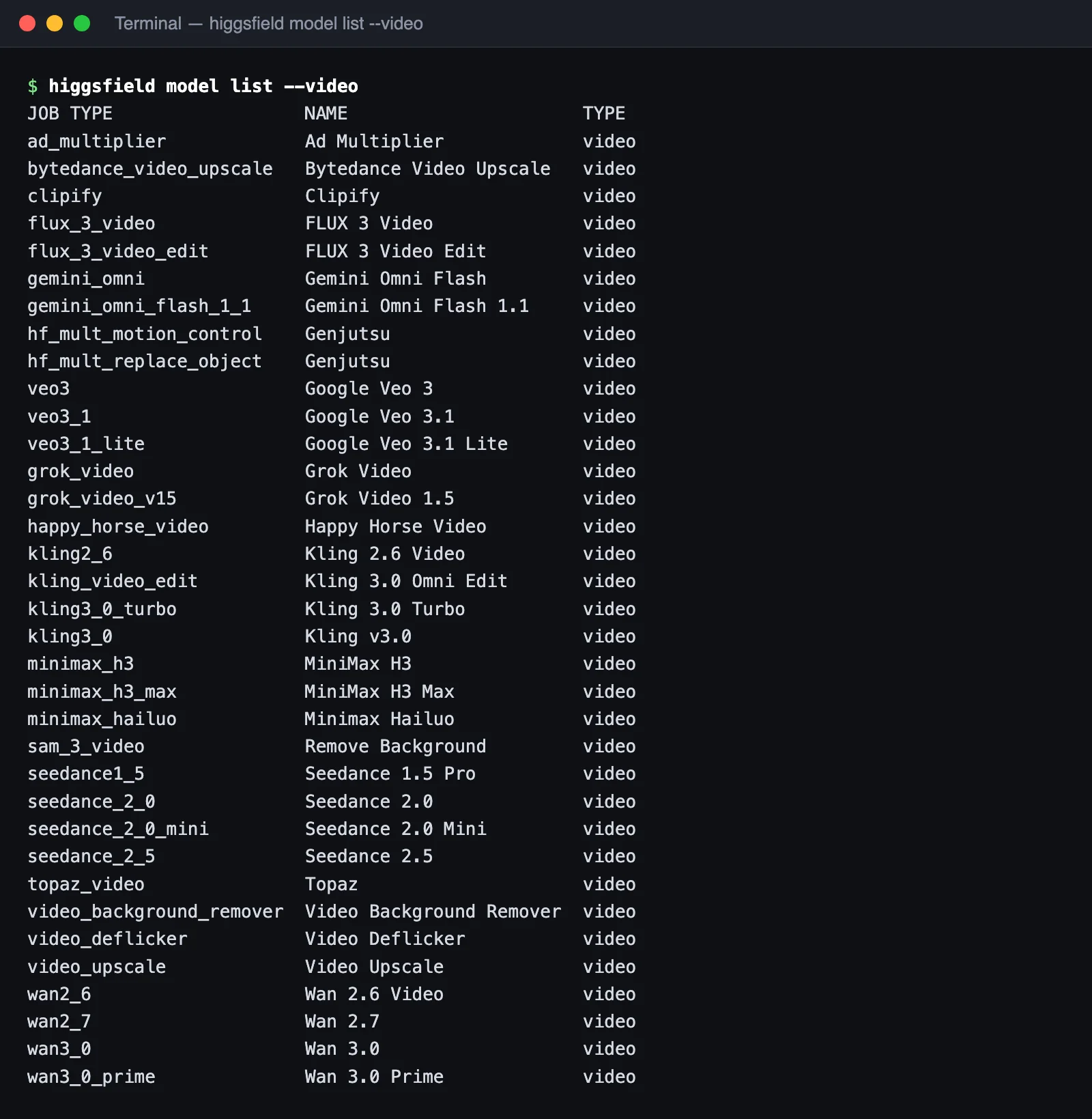Click 'FLUX 3 Video Edit' name
This screenshot has height=1119, width=1092.
tap(396, 251)
